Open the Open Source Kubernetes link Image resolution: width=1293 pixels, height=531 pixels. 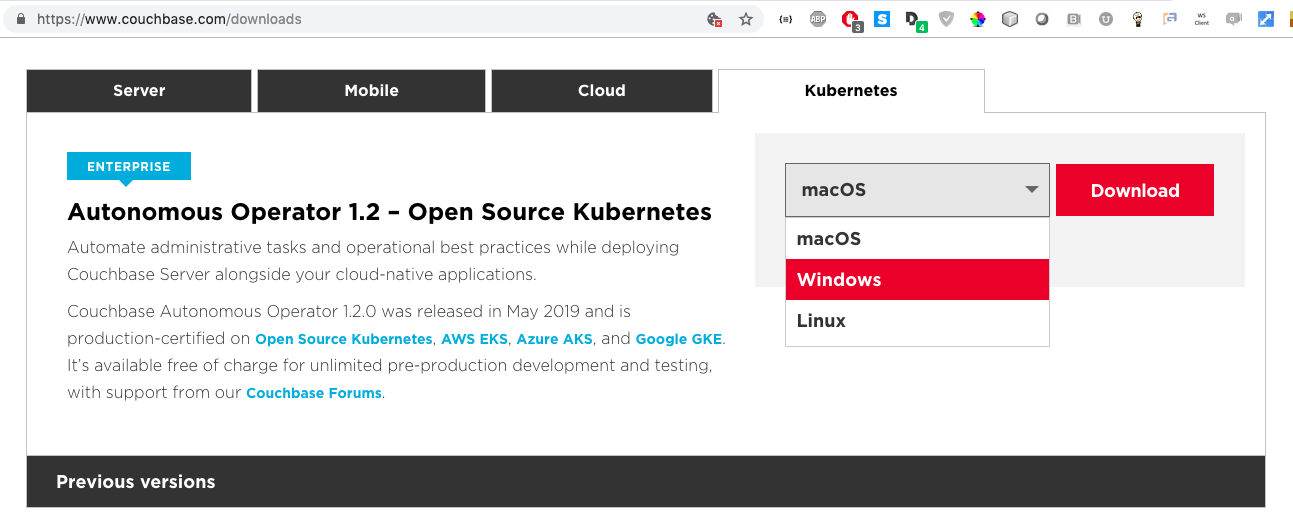(344, 339)
